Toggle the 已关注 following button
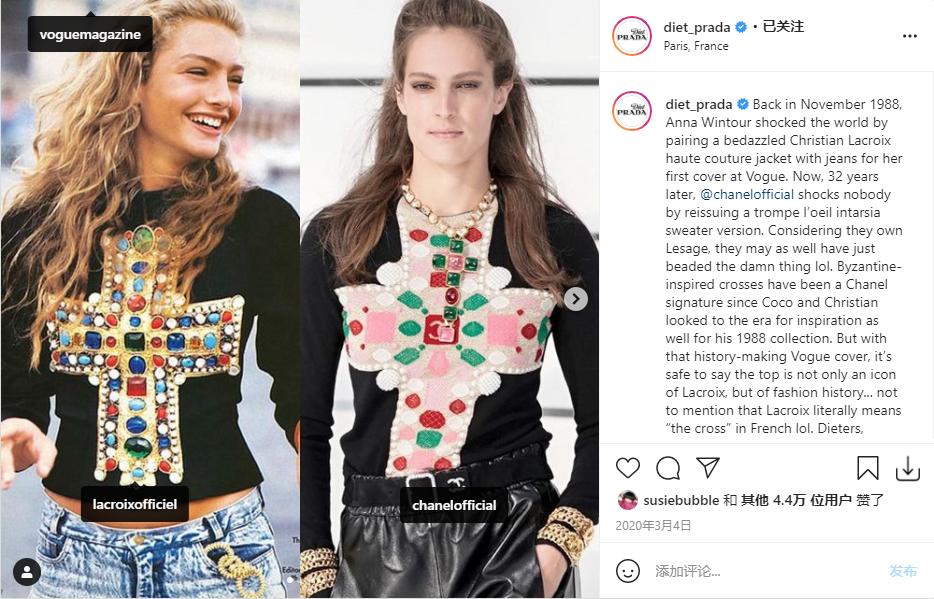Screen dimensions: 934x599 783,27
